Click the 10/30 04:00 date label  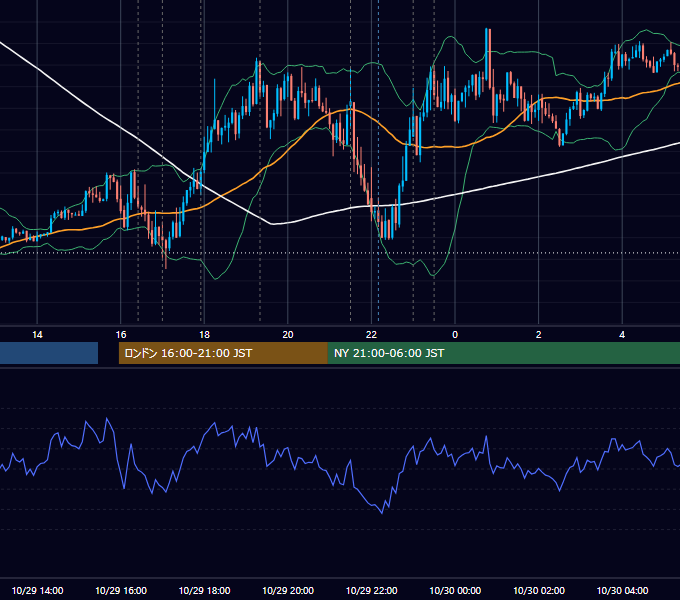[x=622, y=590]
